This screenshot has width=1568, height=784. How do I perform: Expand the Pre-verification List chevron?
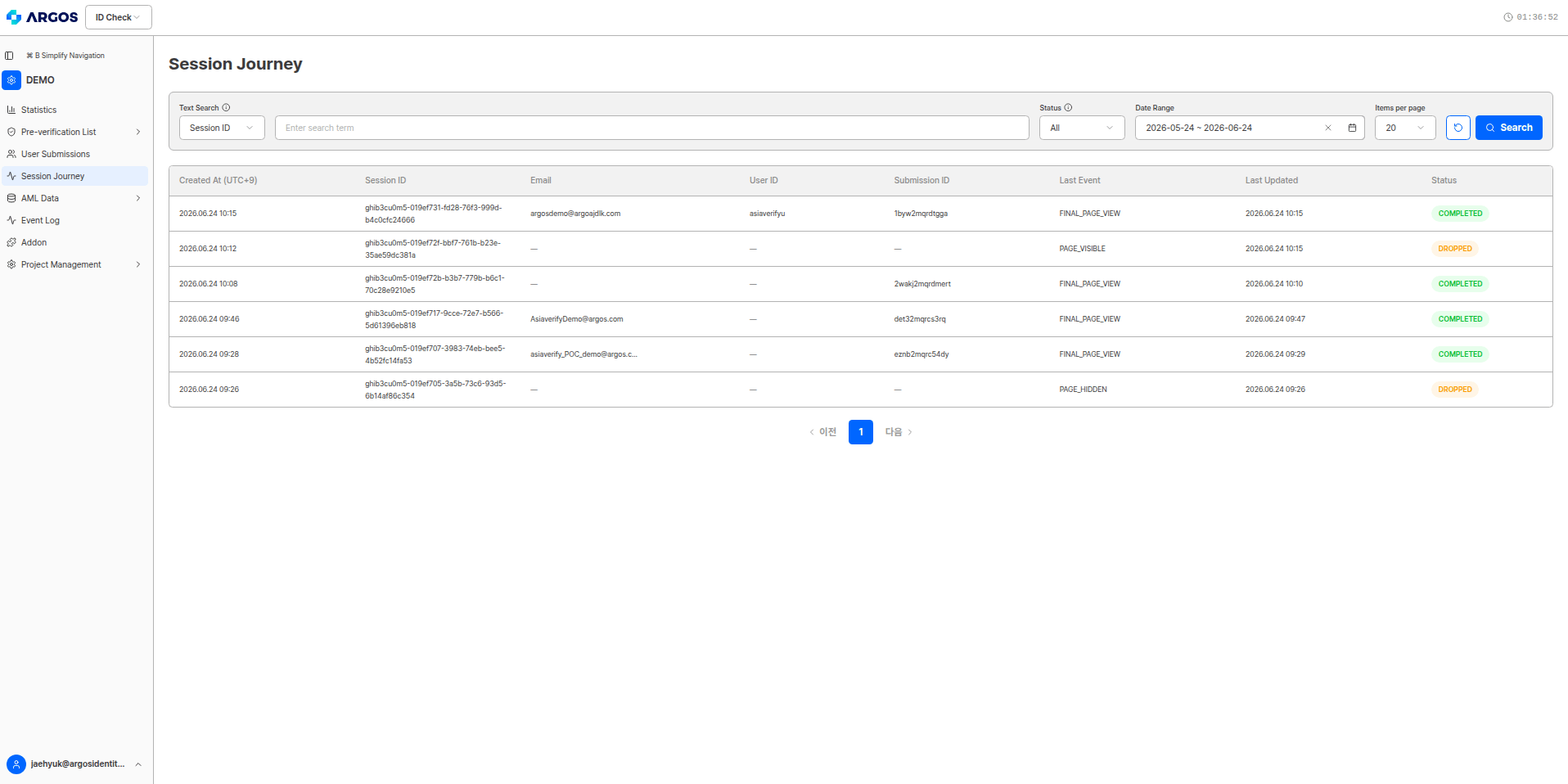[x=138, y=132]
